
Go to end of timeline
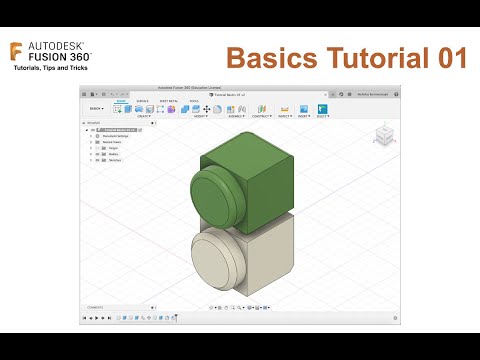109,318
